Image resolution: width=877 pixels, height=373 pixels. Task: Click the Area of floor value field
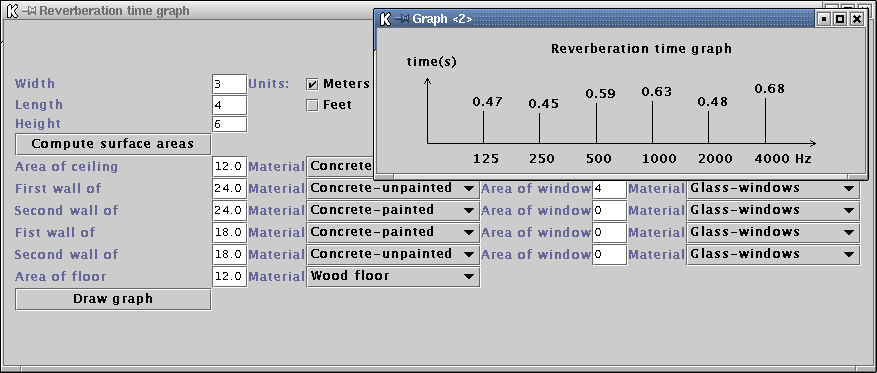point(229,276)
